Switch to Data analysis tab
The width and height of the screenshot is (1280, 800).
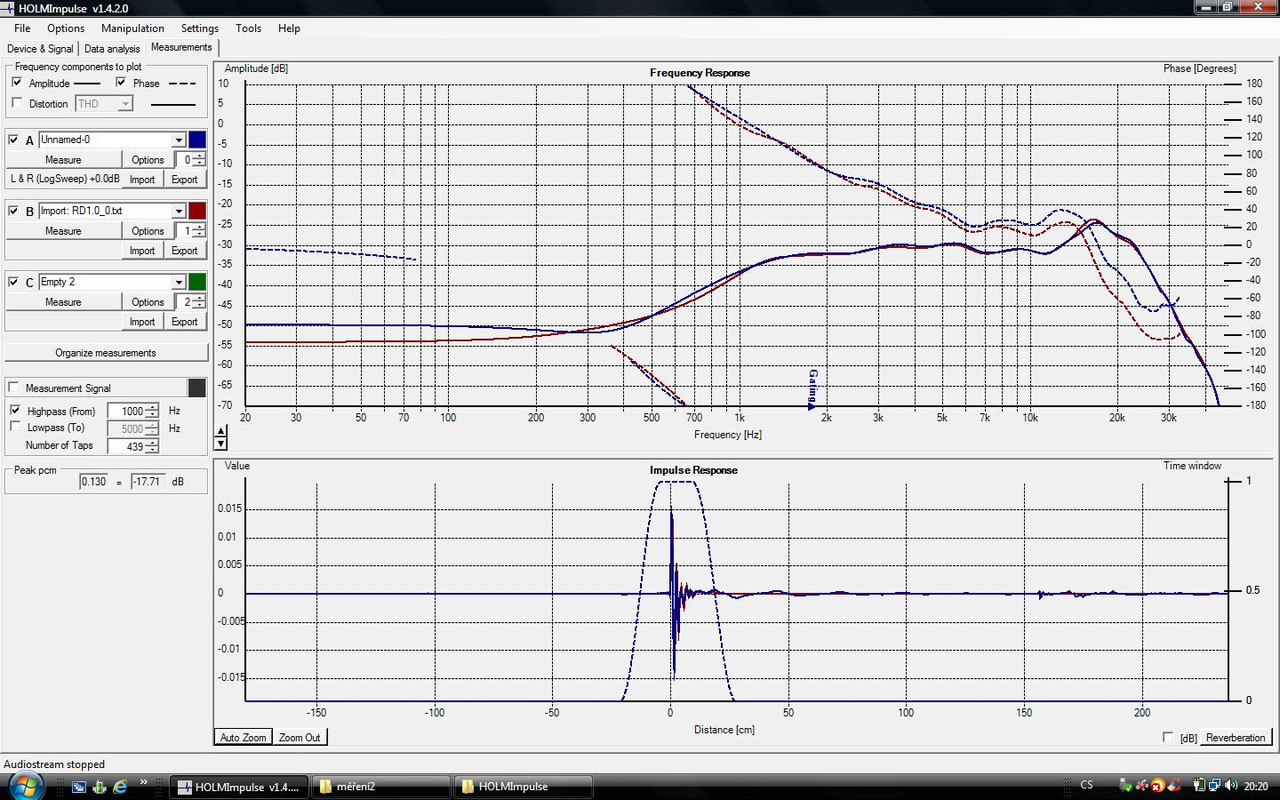pos(112,48)
